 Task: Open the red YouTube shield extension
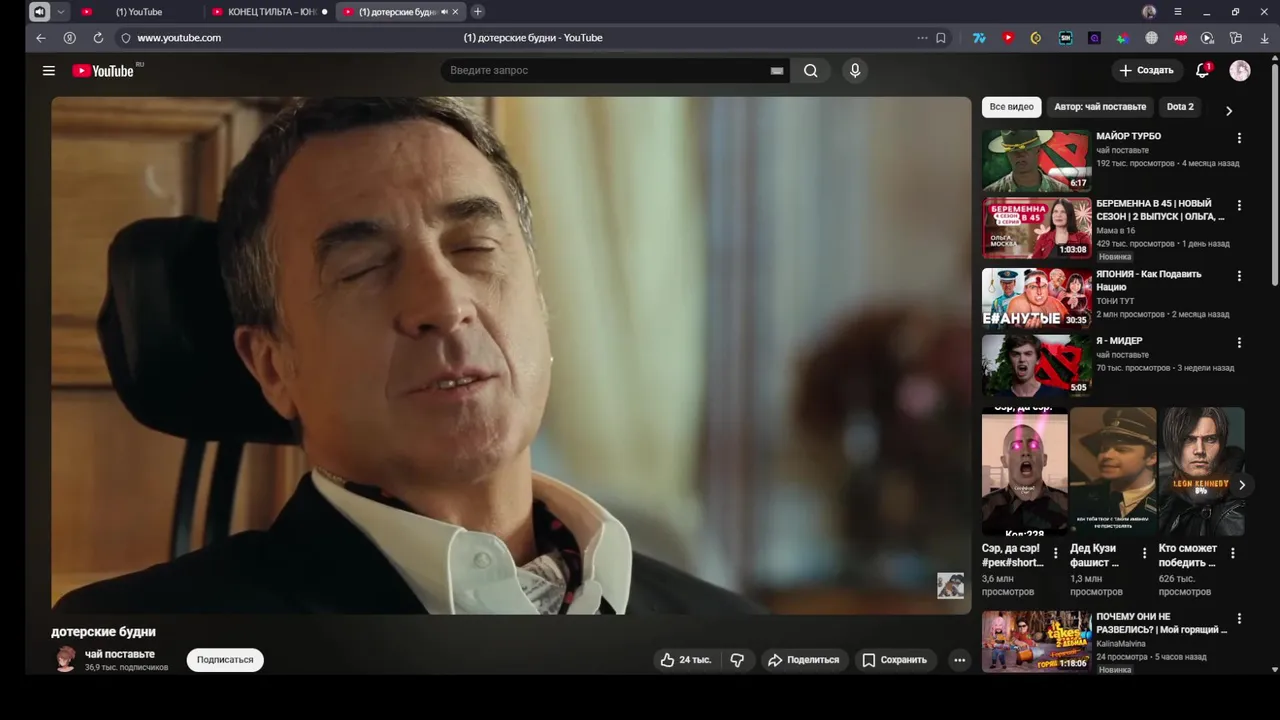tap(1008, 38)
